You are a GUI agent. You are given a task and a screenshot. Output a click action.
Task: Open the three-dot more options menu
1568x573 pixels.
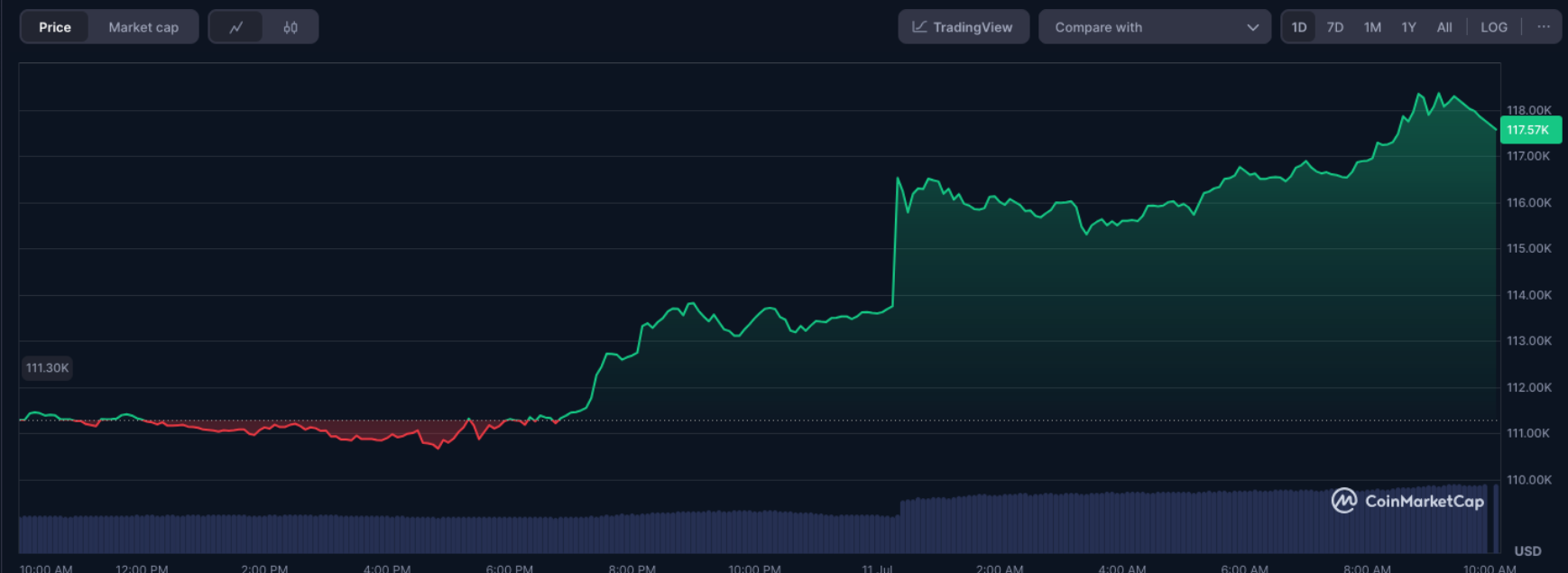click(1544, 27)
